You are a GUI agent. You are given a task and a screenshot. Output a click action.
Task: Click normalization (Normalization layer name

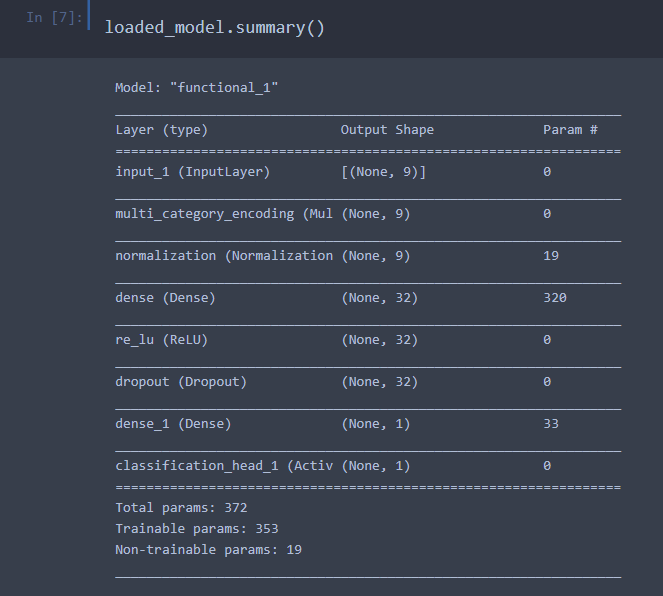[x=224, y=256]
